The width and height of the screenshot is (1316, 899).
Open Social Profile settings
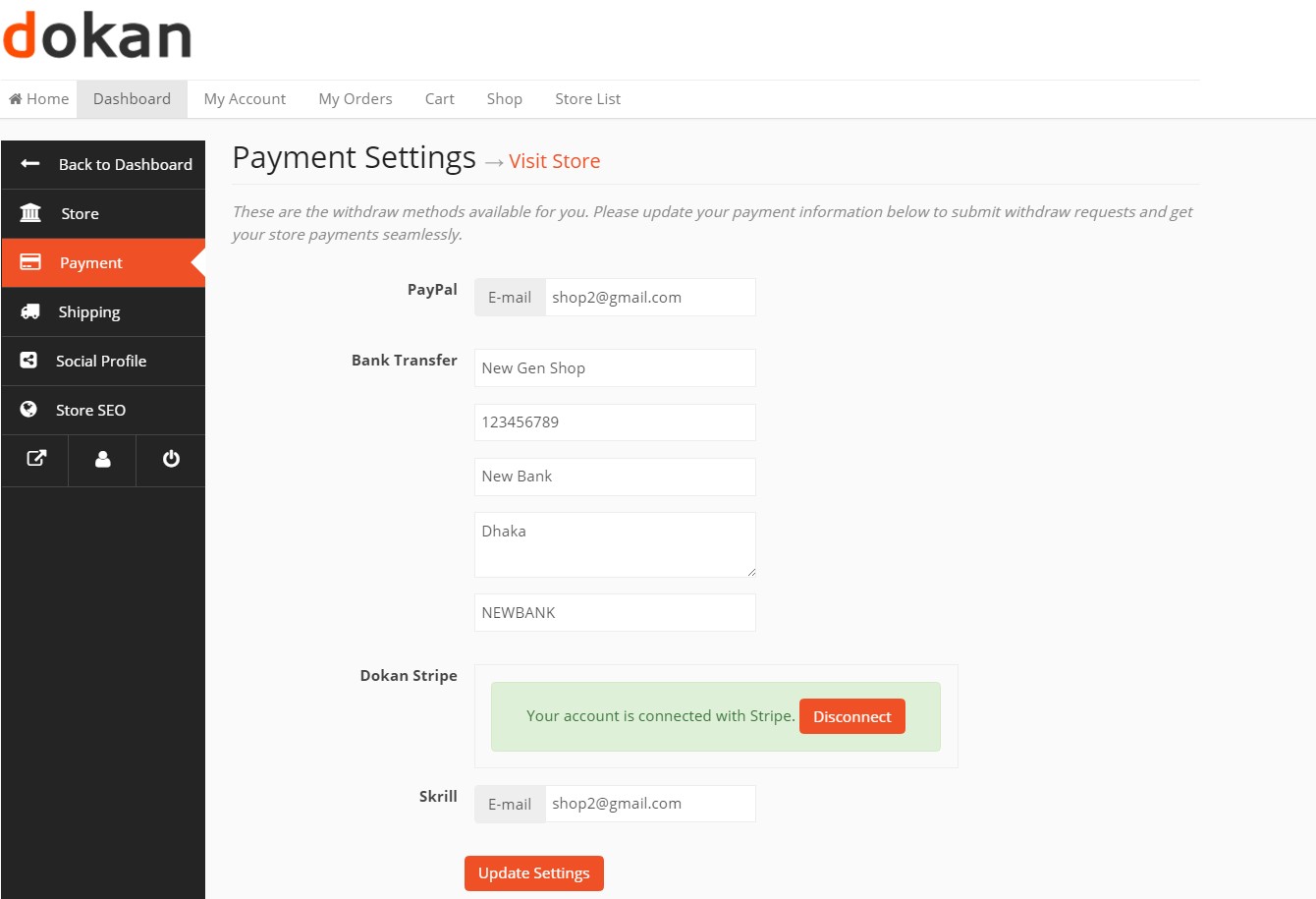pyautogui.click(x=103, y=361)
